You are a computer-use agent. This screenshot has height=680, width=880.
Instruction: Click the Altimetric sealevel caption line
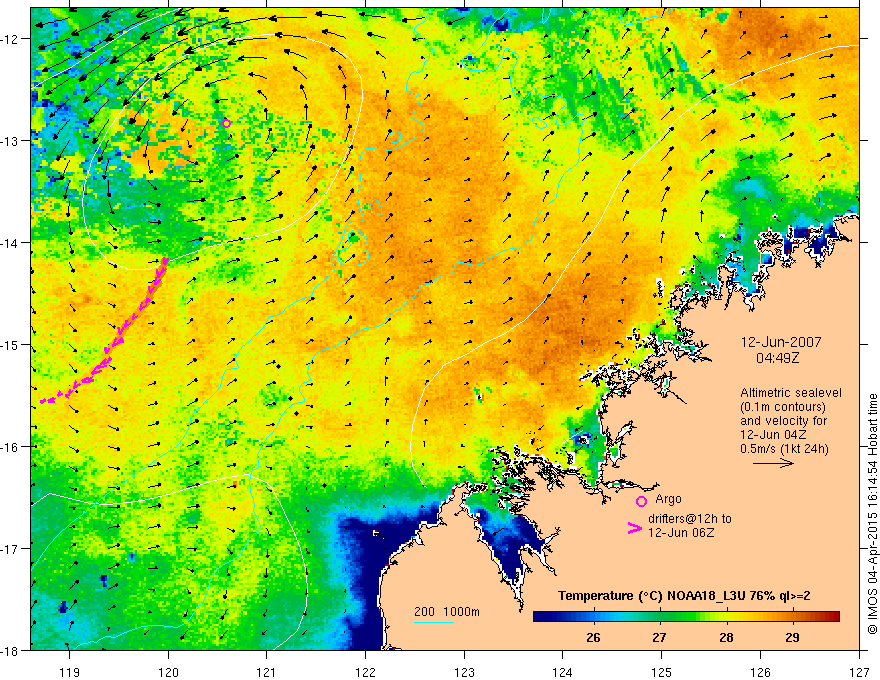click(x=791, y=393)
